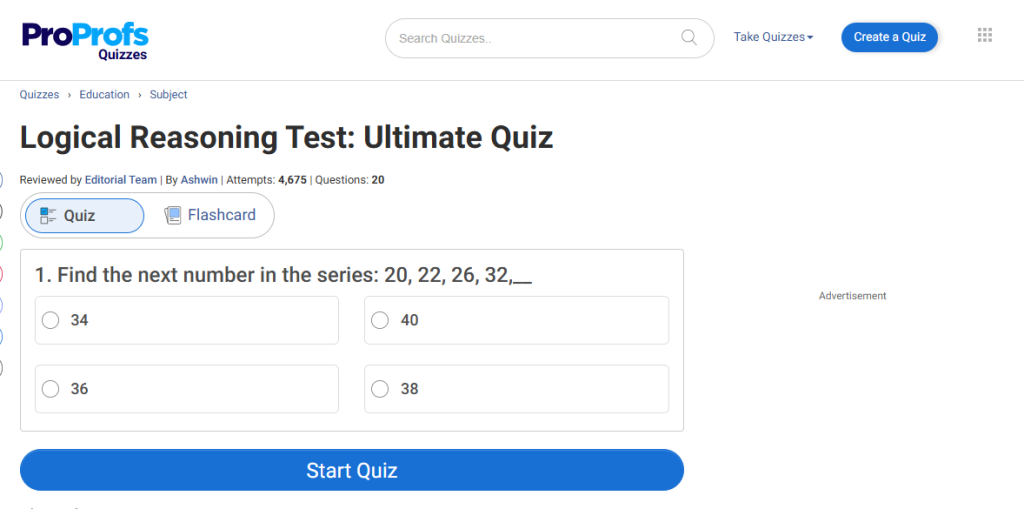The height and width of the screenshot is (509, 1024).
Task: Choose the radio button for 40
Action: (380, 320)
